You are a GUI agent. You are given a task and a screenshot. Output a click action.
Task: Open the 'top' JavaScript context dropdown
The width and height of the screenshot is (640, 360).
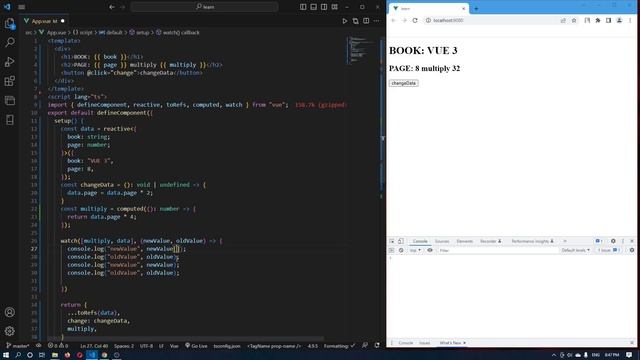[x=415, y=250]
